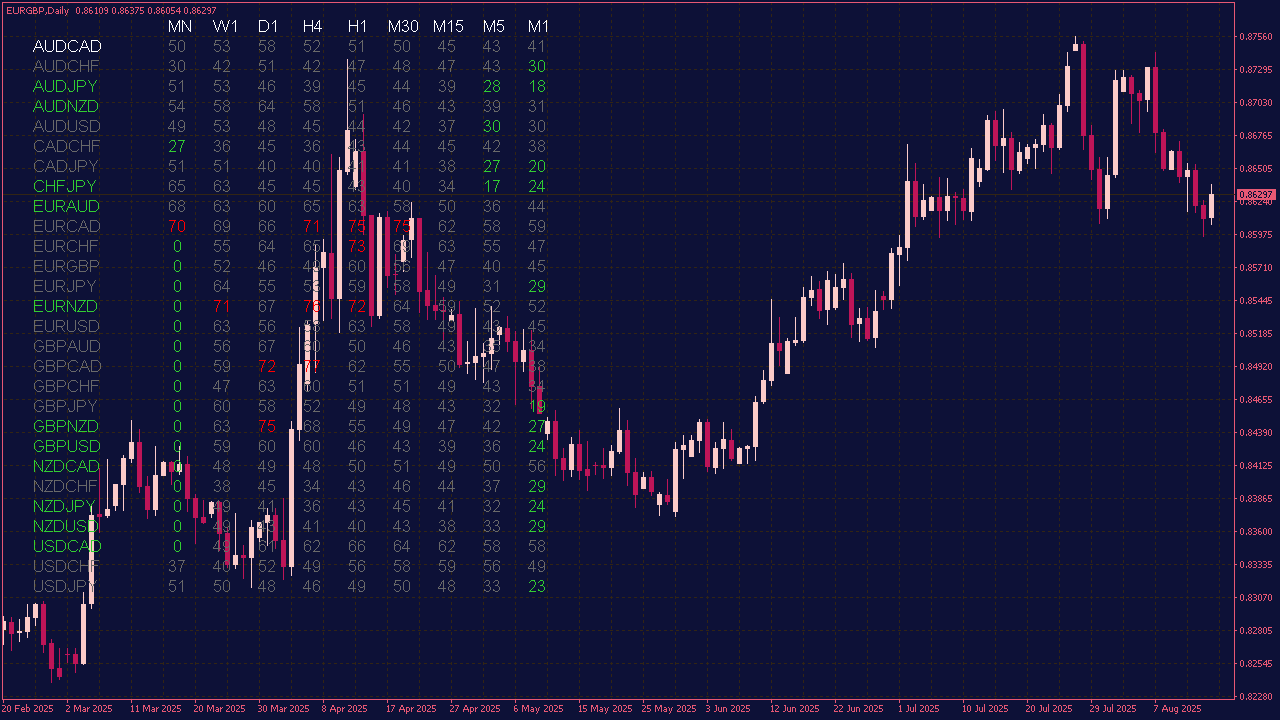Select the EURAUD pair in the dashboard
The image size is (1280, 720).
tap(66, 206)
